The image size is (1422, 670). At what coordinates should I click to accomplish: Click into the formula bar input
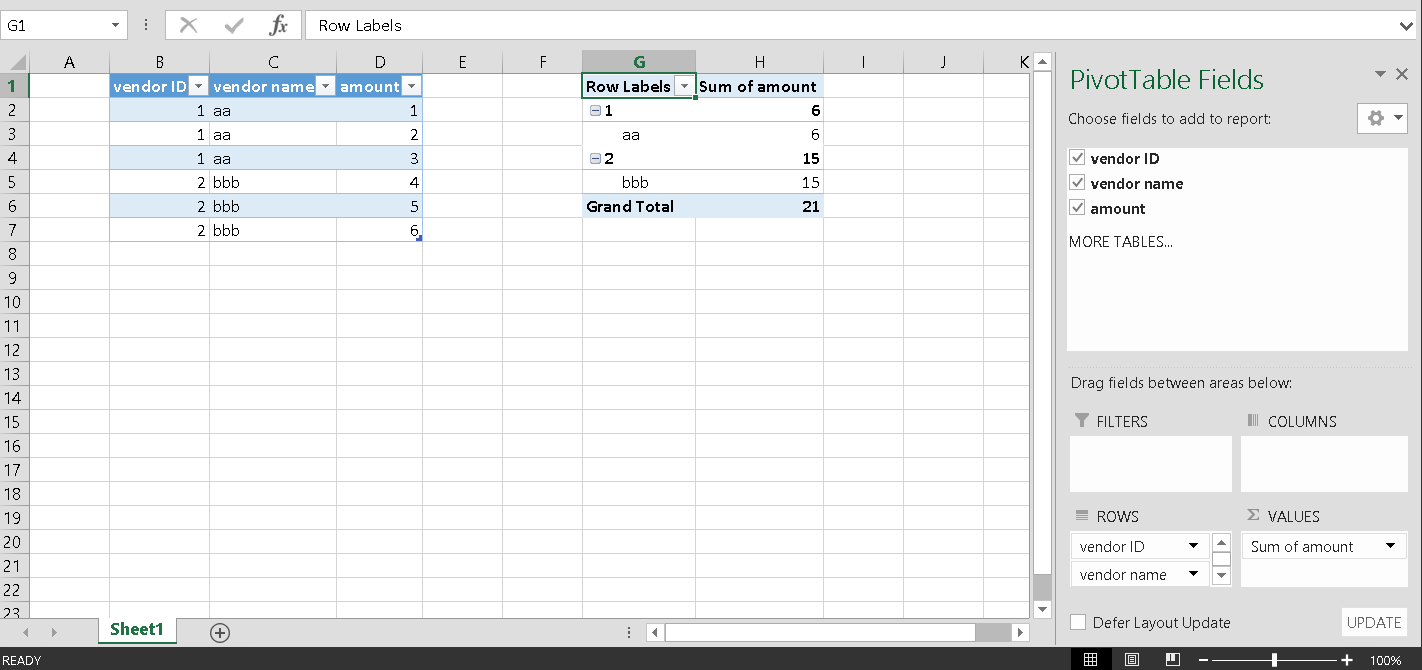850,25
